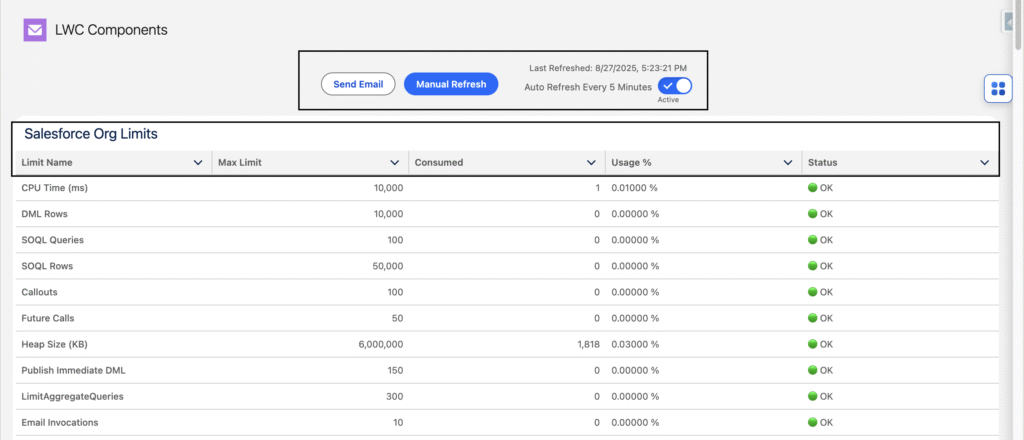This screenshot has height=440, width=1024.
Task: Click the green status icon for Heap Size
Action: pos(813,344)
